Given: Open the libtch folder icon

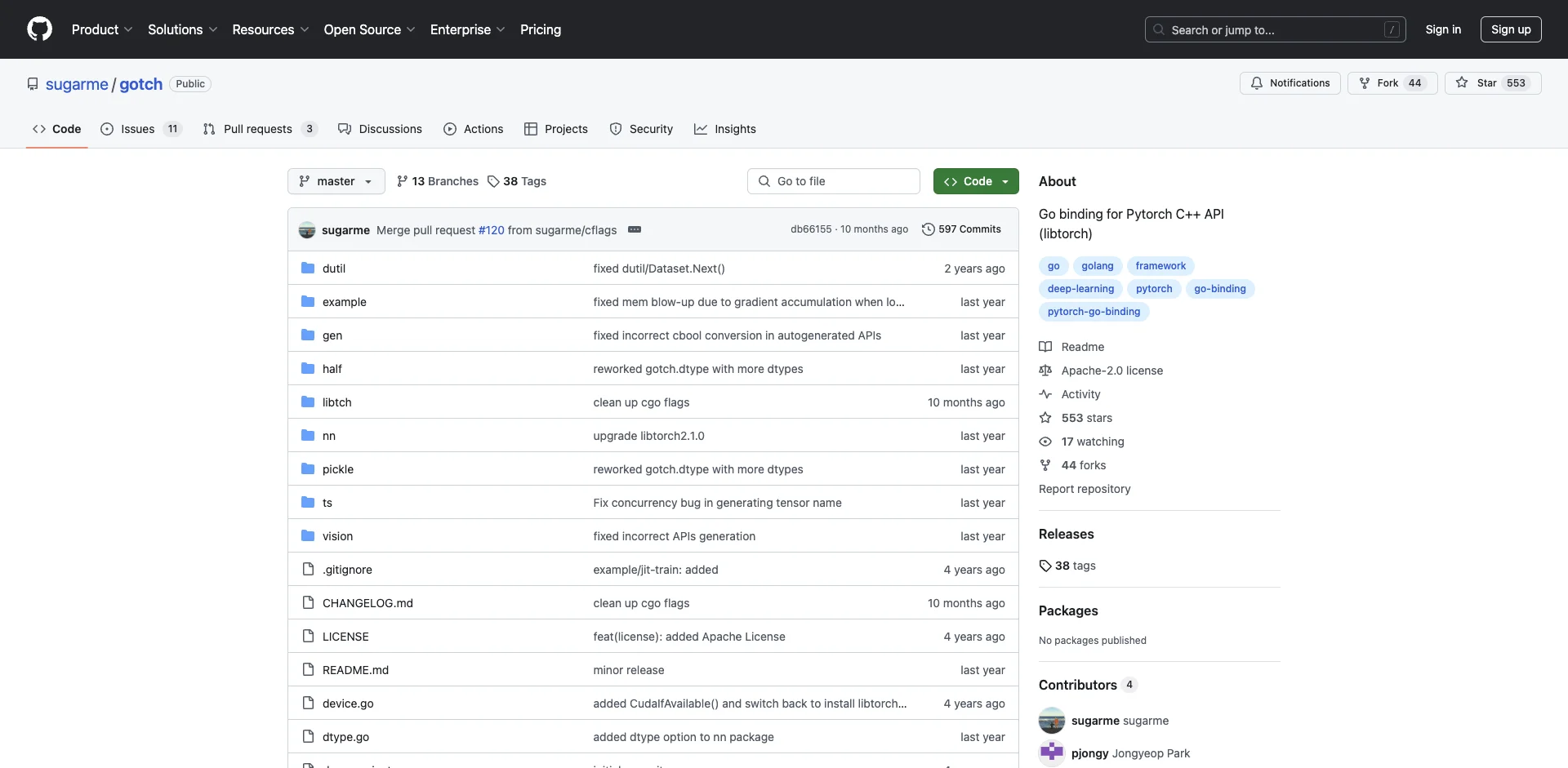Looking at the screenshot, I should 308,402.
